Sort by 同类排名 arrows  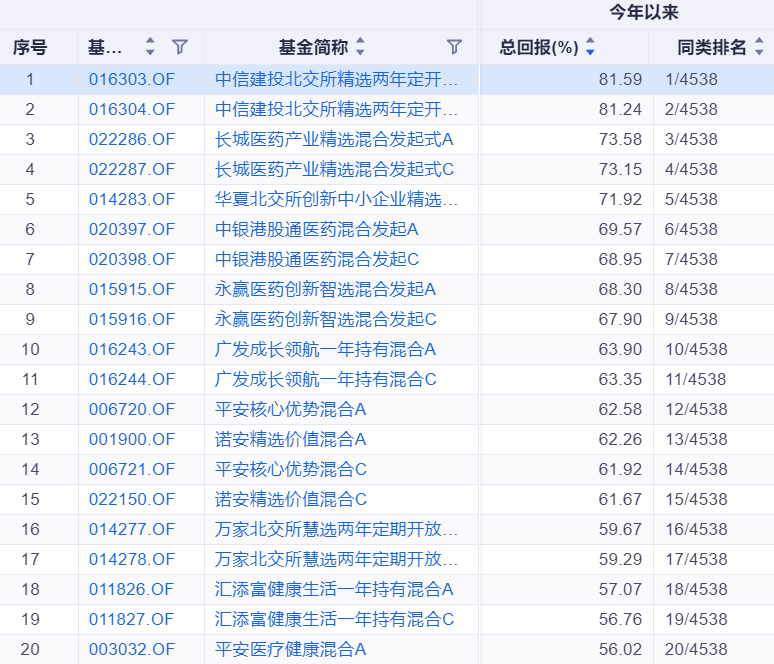point(759,47)
